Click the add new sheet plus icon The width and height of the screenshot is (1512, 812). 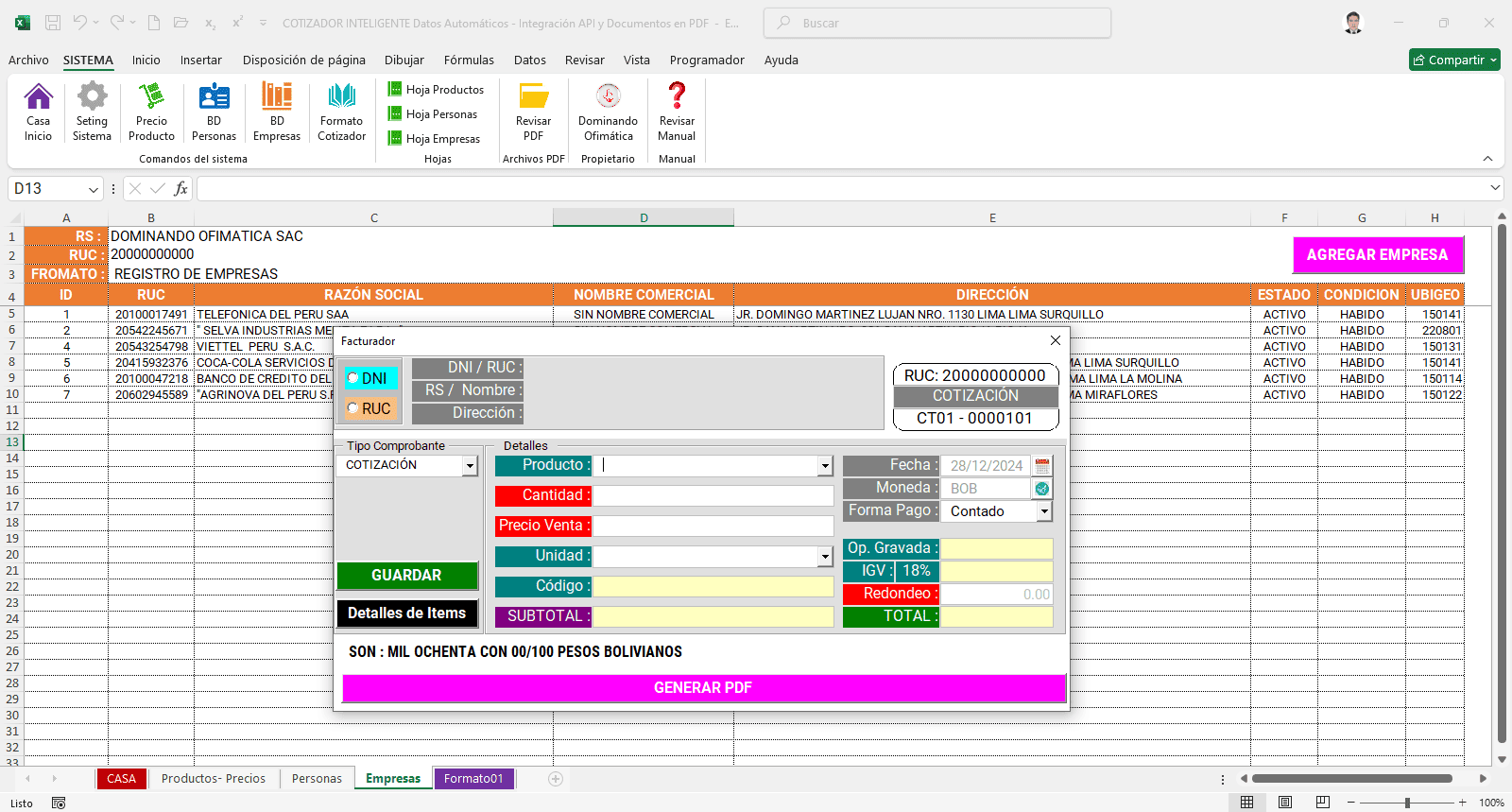click(x=556, y=779)
